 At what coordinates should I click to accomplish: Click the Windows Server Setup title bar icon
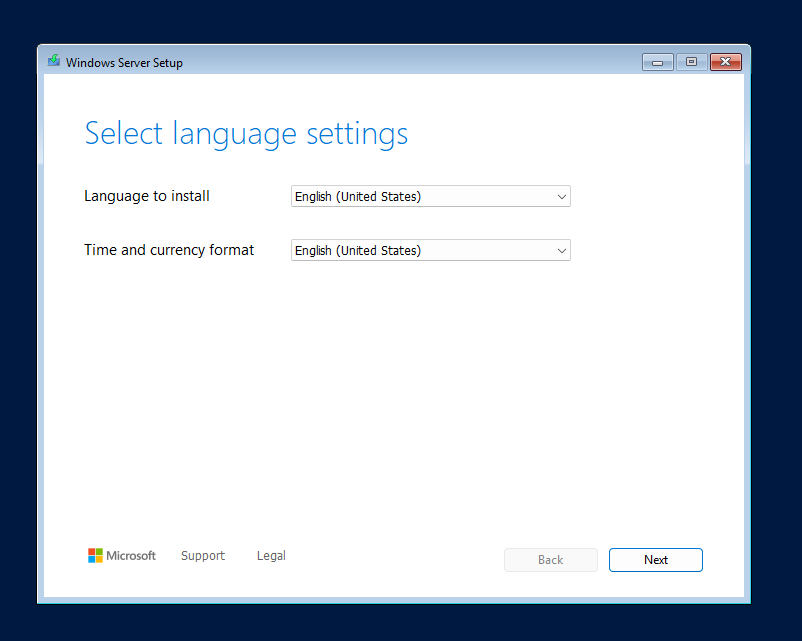tap(54, 61)
